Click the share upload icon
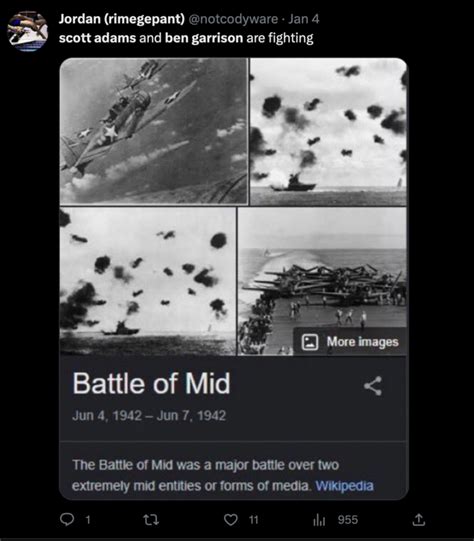 (418, 520)
